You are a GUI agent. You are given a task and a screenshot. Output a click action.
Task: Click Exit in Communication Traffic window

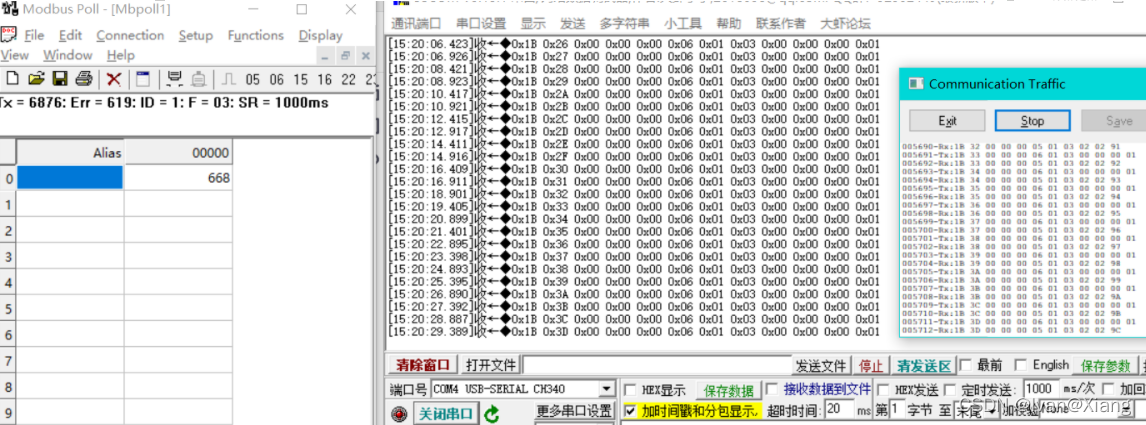(948, 121)
